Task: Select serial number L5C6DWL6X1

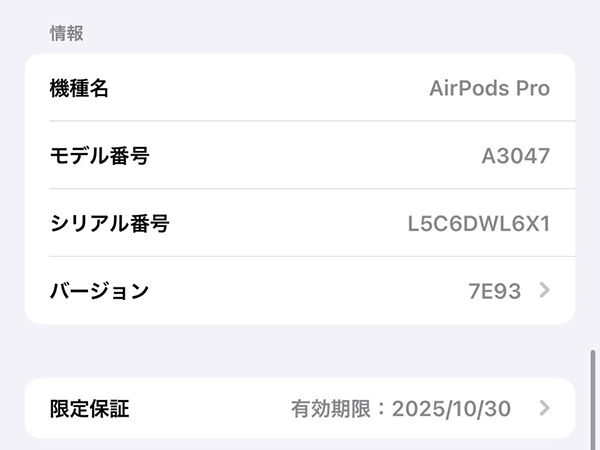Action: point(478,223)
